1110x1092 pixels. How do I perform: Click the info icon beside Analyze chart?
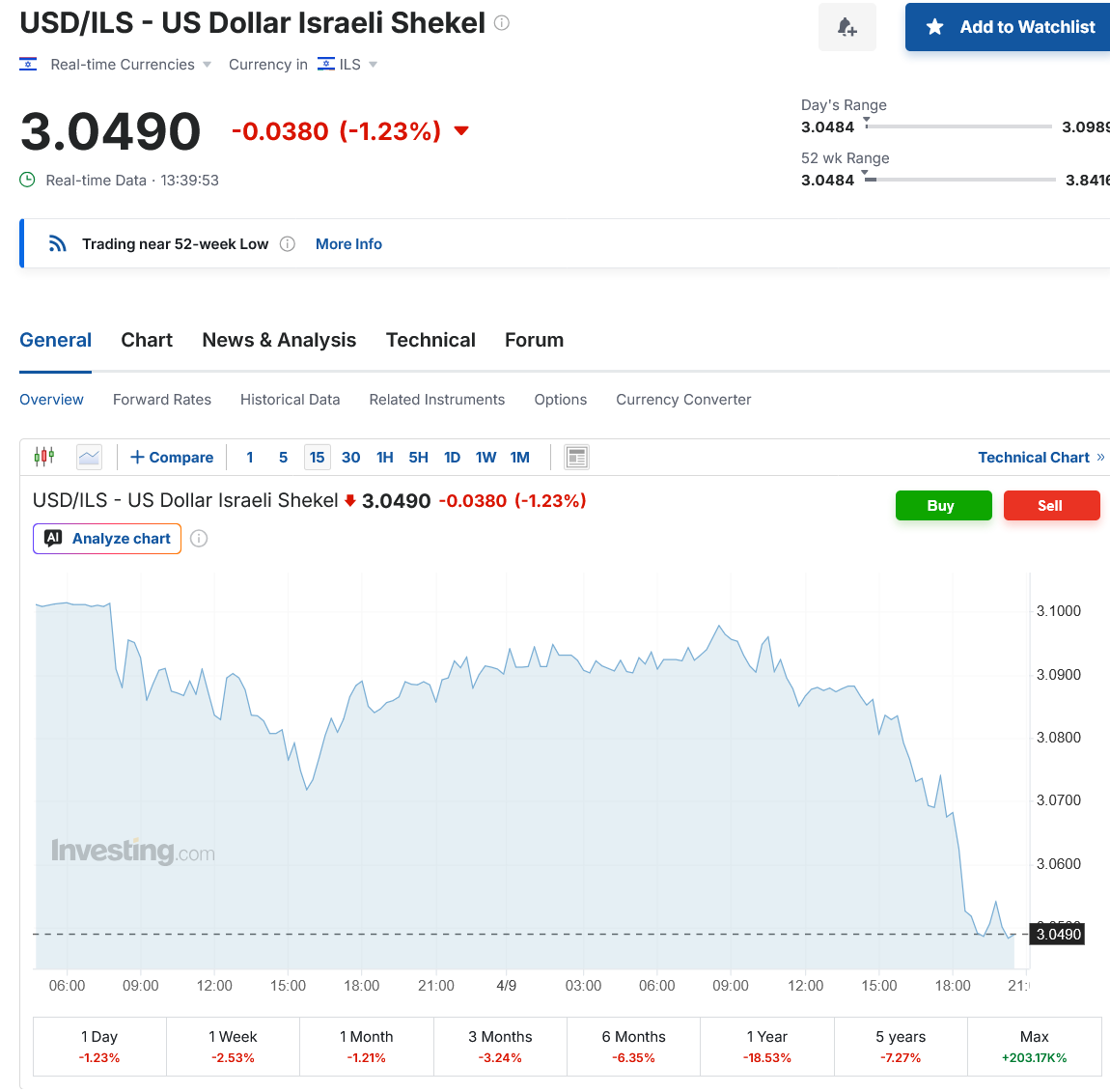199,538
